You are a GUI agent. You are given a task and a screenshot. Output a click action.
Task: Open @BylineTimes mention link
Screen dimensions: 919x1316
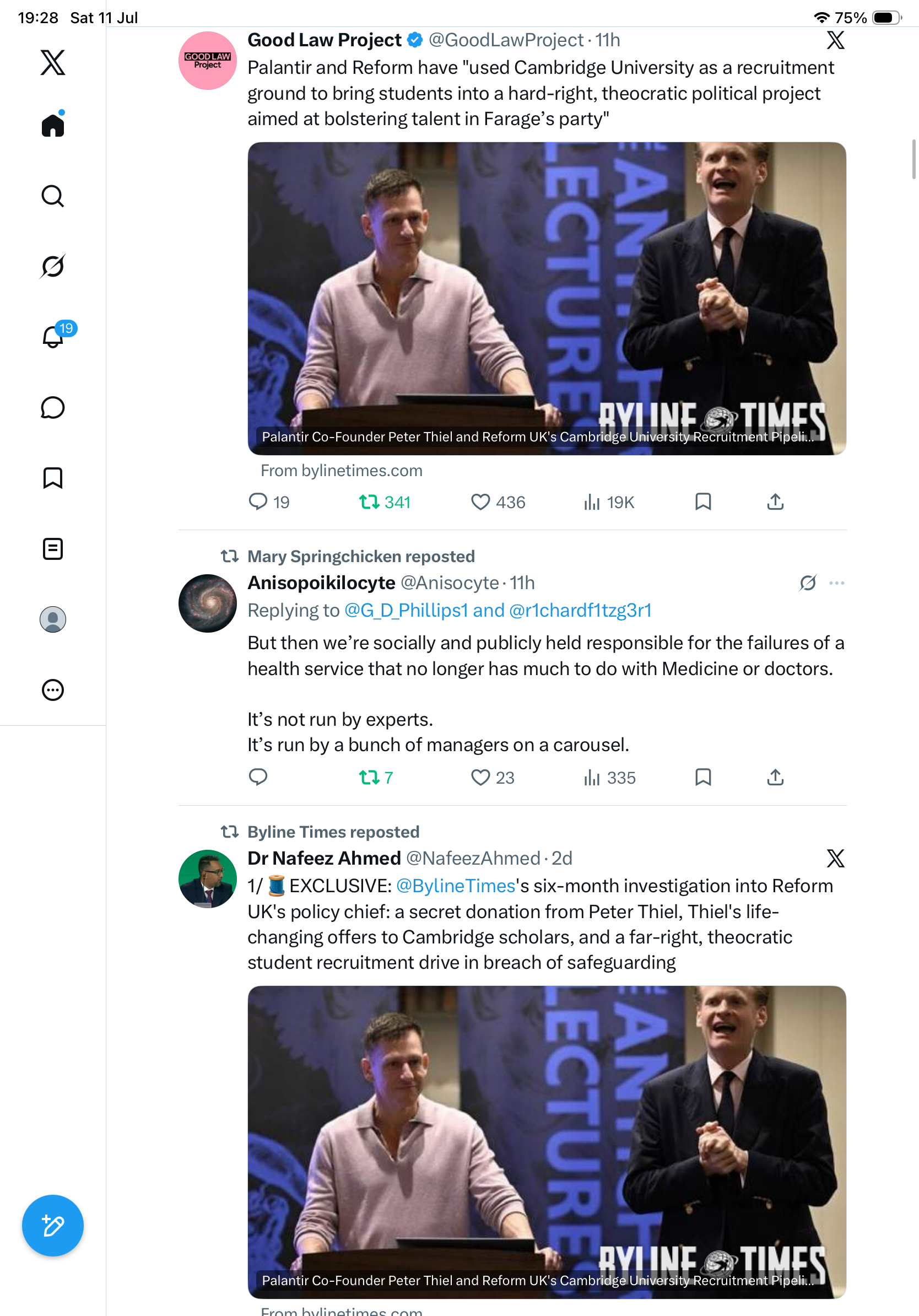[456, 886]
